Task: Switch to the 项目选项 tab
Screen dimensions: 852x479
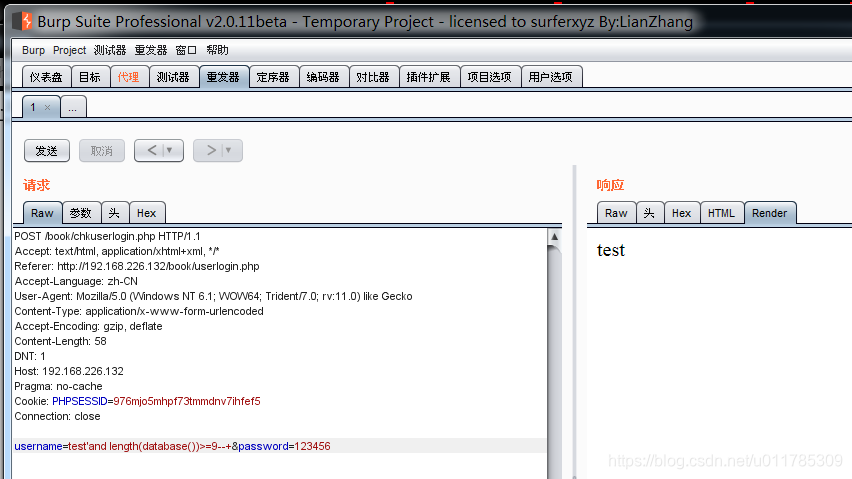Action: (x=490, y=77)
